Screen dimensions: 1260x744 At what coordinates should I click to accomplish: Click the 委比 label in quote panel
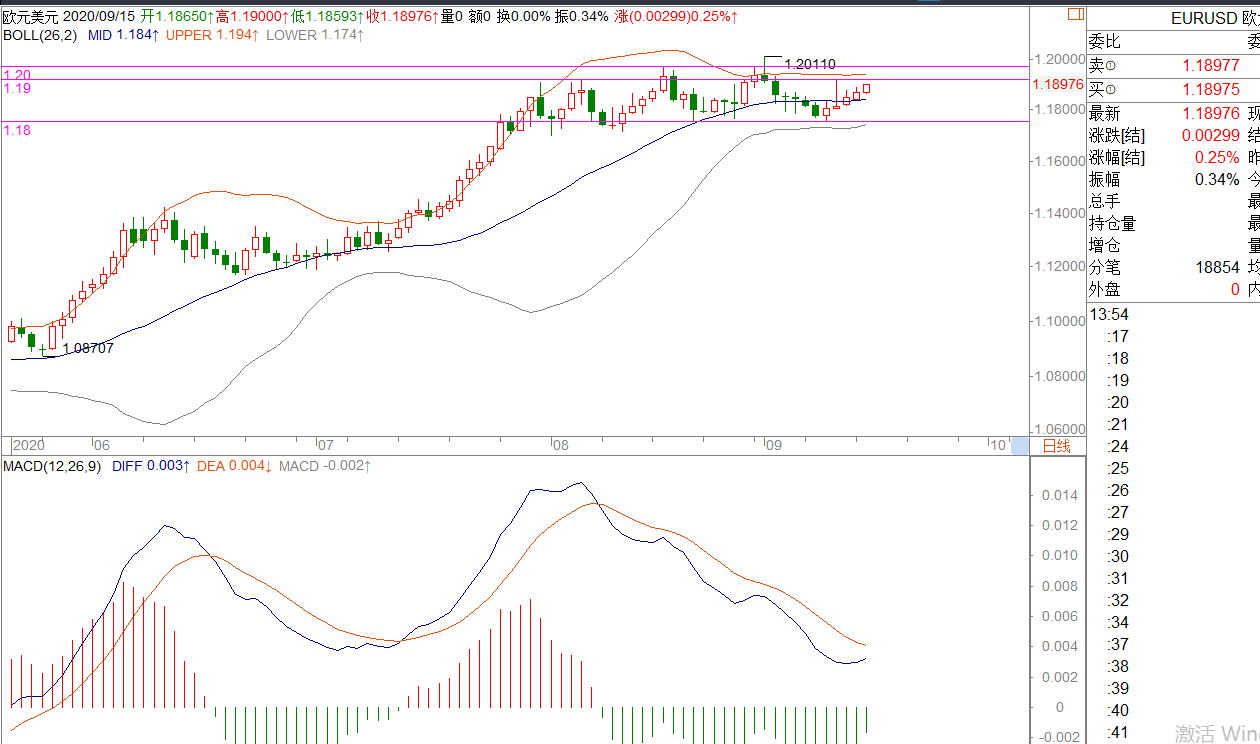click(1105, 41)
